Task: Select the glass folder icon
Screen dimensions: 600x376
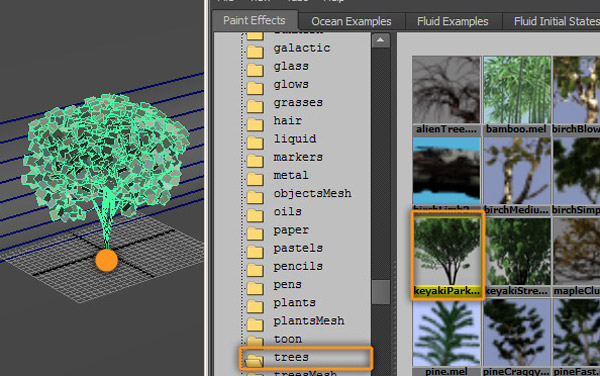Action: point(255,69)
